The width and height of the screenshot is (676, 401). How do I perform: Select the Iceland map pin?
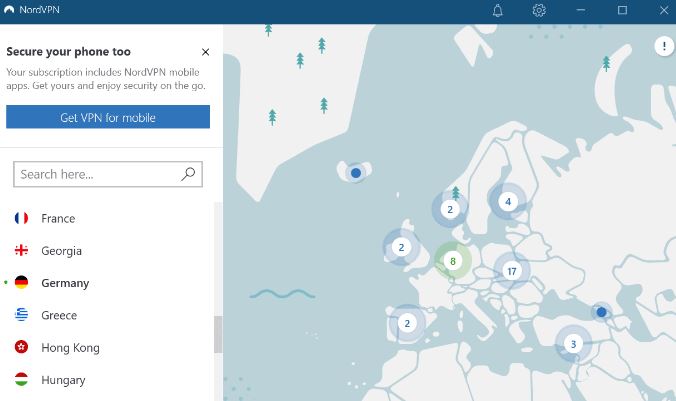[x=356, y=173]
